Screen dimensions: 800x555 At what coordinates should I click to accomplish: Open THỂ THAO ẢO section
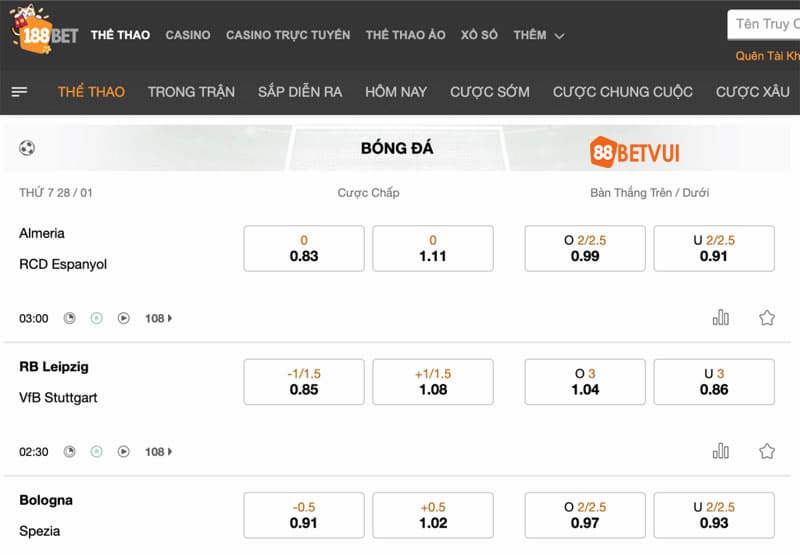tap(406, 35)
